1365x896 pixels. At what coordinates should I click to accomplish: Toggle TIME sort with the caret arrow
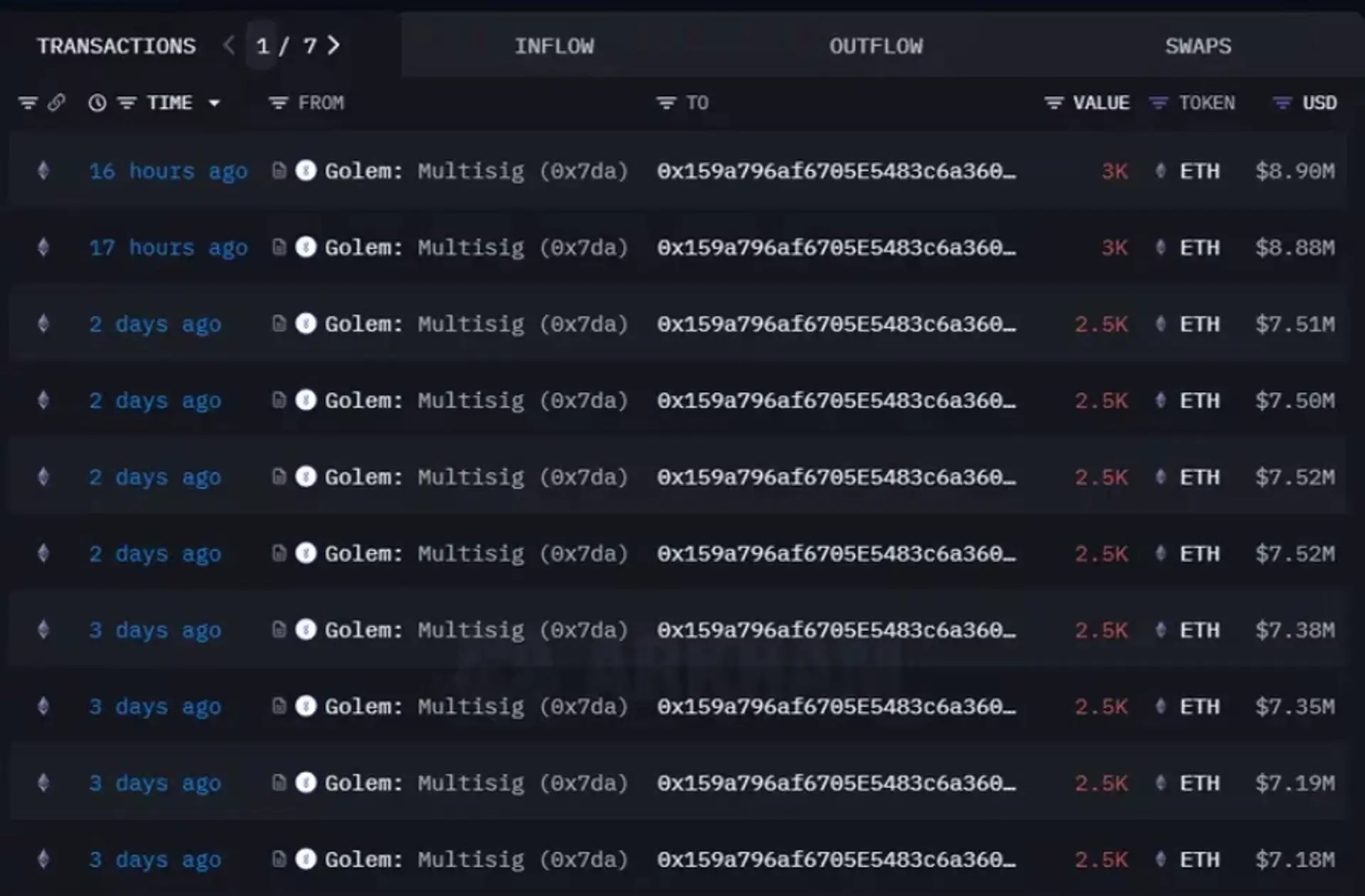coord(214,103)
